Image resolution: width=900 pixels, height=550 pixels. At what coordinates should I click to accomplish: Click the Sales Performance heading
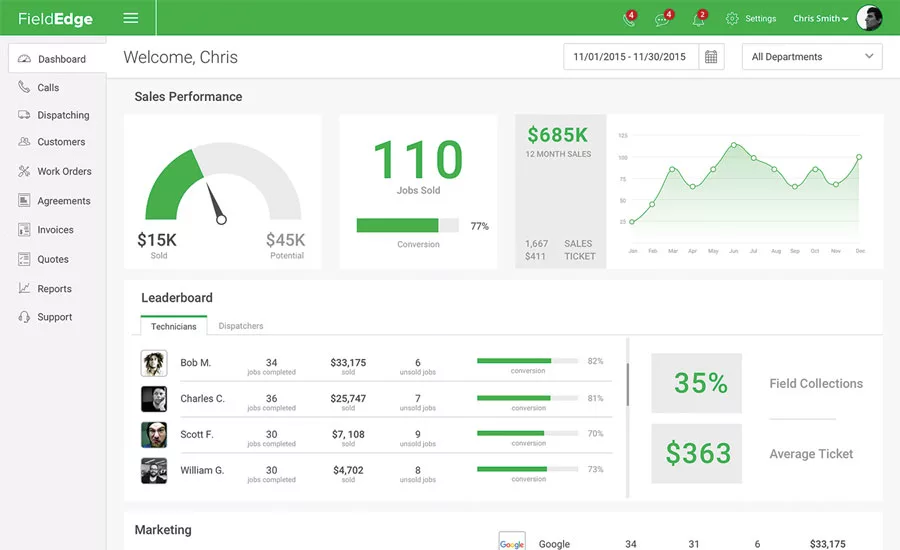(188, 96)
